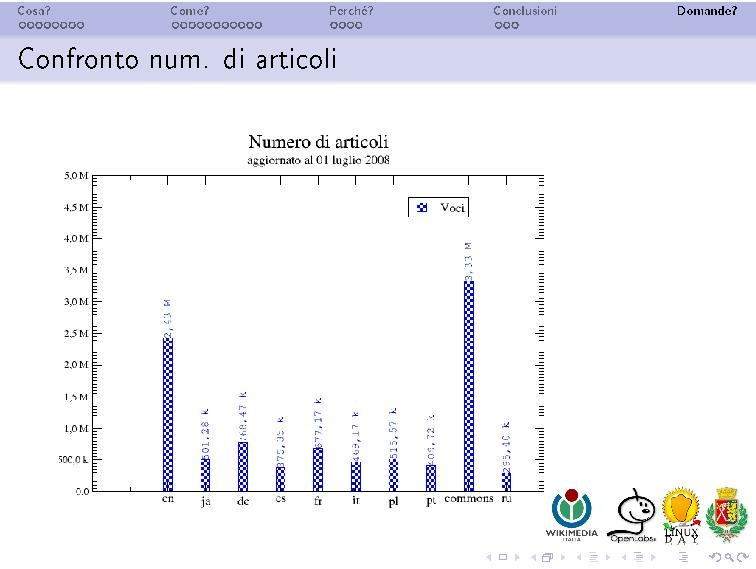Jump forward with next frame arrow
The width and height of the screenshot is (756, 569).
563,557
